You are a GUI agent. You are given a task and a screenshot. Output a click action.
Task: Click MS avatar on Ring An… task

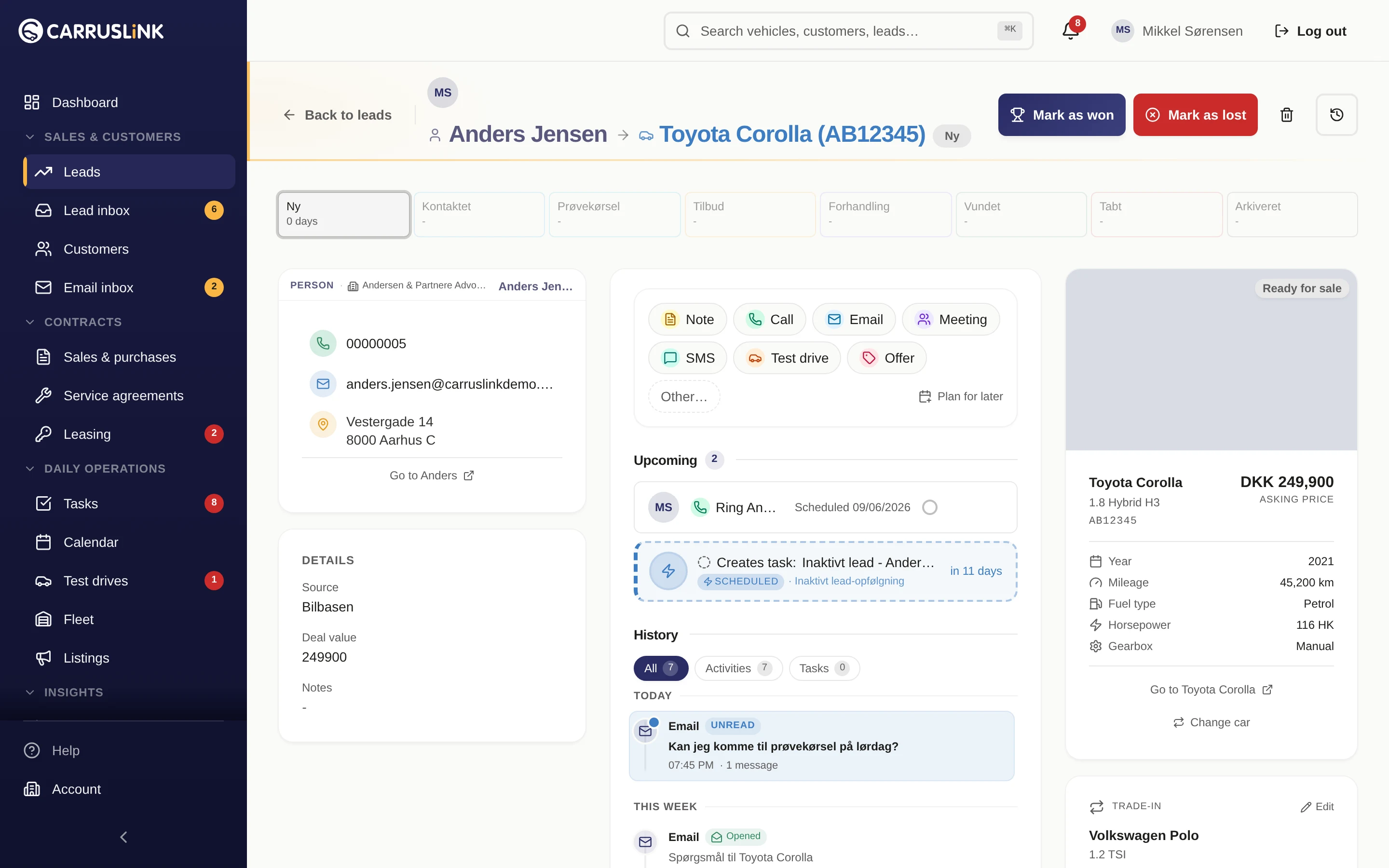[x=664, y=507]
